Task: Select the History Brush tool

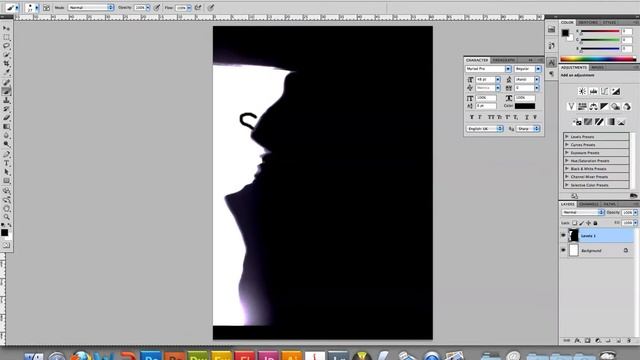Action: tap(6, 109)
